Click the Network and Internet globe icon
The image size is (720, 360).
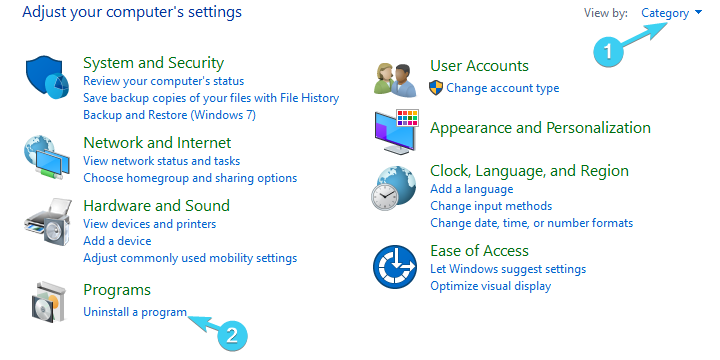[47, 158]
